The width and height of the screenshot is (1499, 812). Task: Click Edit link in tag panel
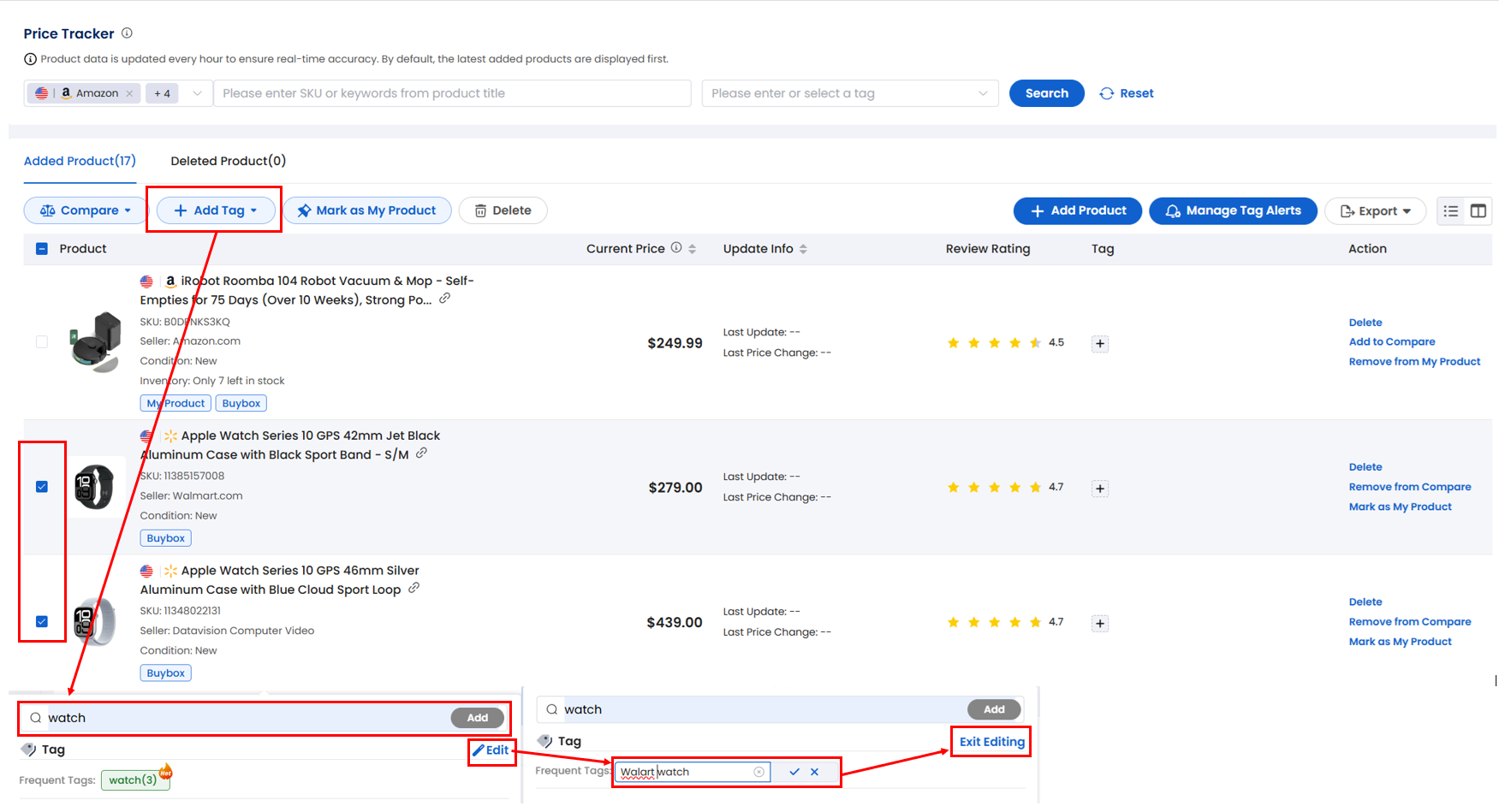click(x=491, y=750)
